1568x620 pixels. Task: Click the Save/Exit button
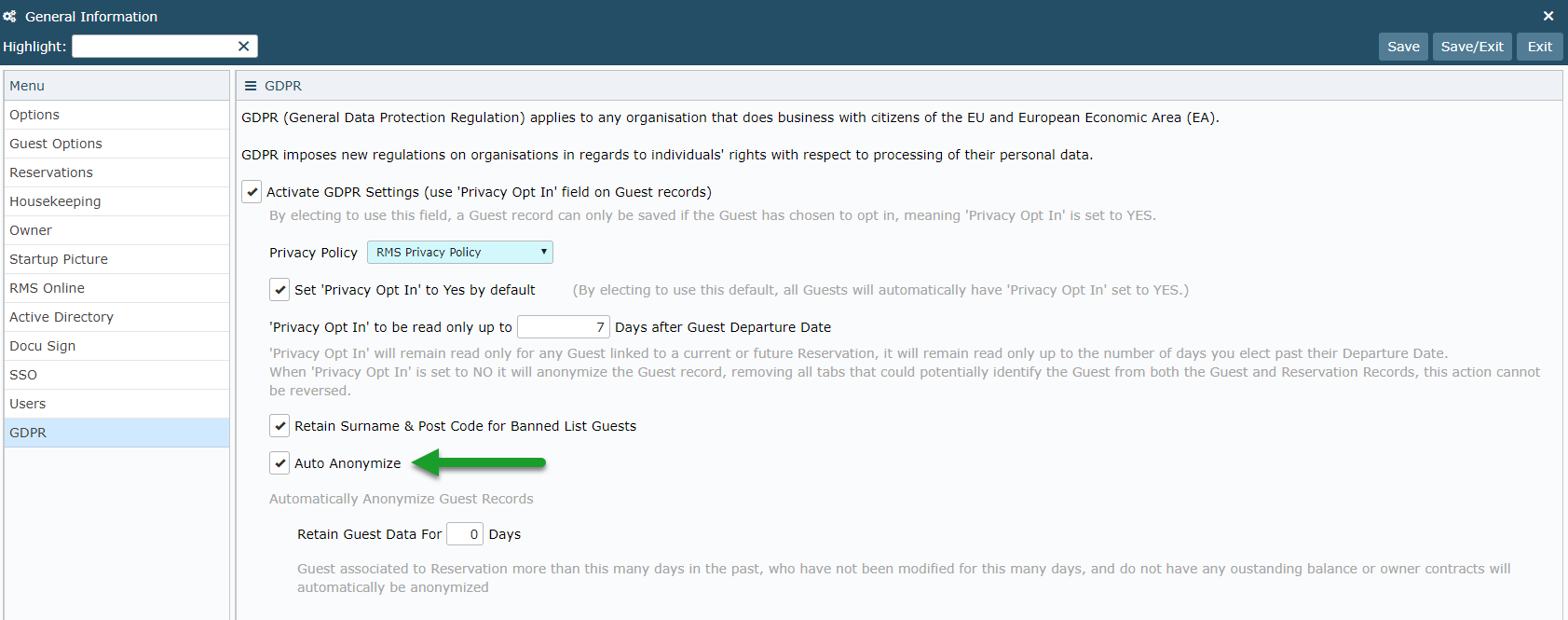pos(1472,47)
